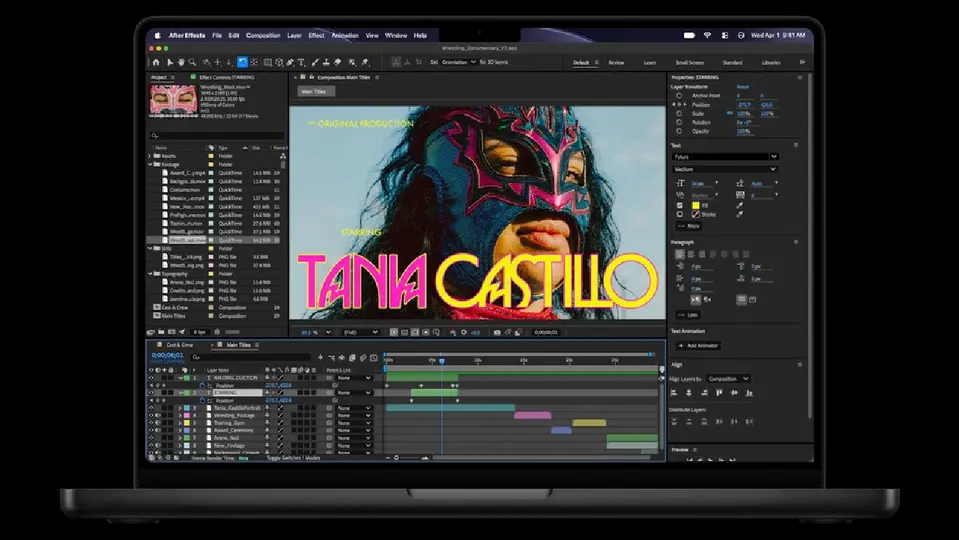Hide the Wrestling_Footage layer eye
Image resolution: width=959 pixels, height=540 pixels.
pyautogui.click(x=152, y=415)
